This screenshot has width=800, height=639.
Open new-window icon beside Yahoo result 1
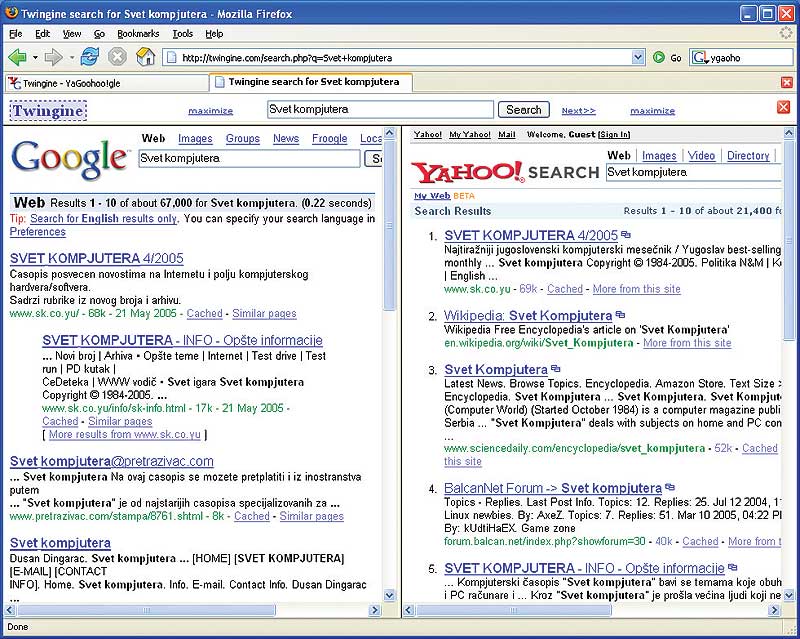tap(626, 235)
